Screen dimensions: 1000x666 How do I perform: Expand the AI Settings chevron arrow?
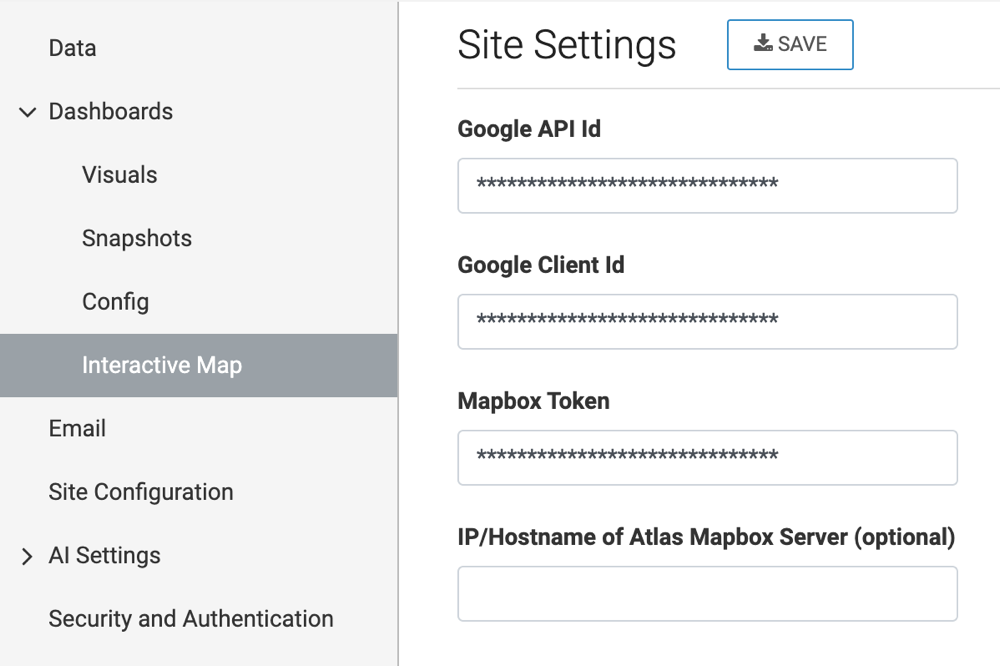pyautogui.click(x=27, y=556)
